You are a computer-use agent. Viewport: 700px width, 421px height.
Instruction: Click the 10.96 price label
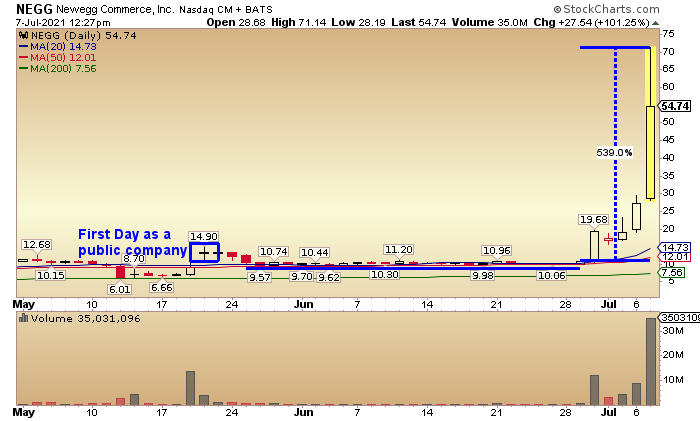497,250
